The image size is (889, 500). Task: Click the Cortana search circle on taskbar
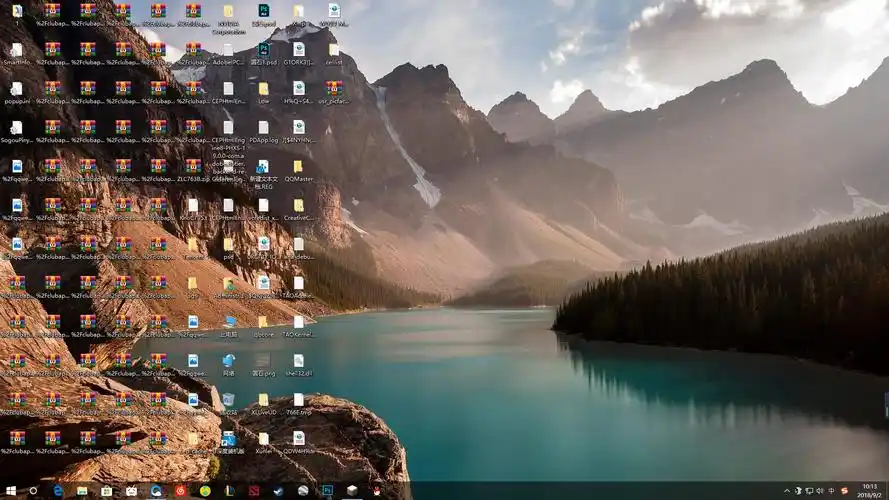33,491
